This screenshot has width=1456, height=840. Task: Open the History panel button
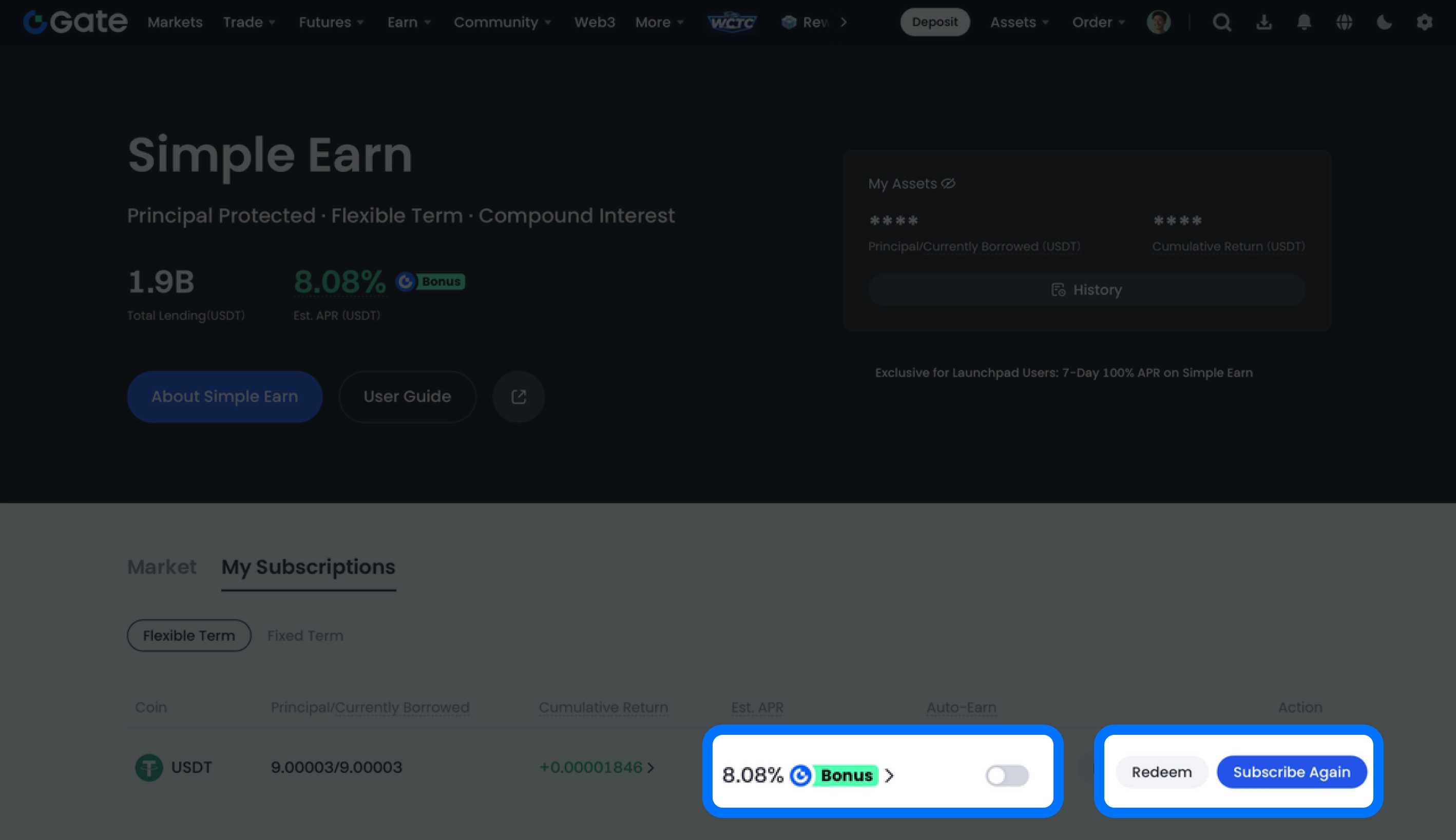[1086, 289]
